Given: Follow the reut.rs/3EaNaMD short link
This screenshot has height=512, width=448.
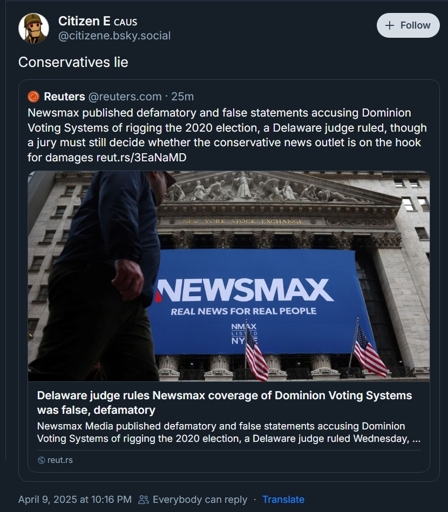Looking at the screenshot, I should pos(141,157).
